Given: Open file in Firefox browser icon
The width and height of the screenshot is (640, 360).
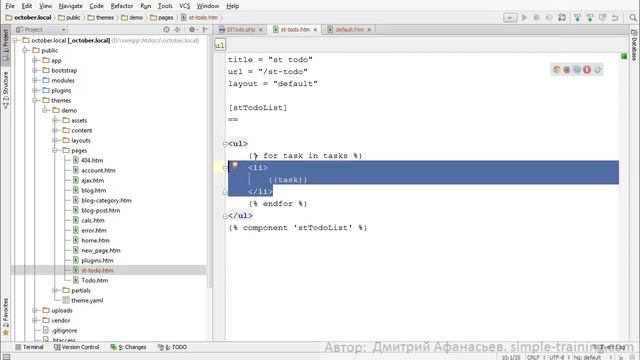Looking at the screenshot, I should click(x=567, y=70).
